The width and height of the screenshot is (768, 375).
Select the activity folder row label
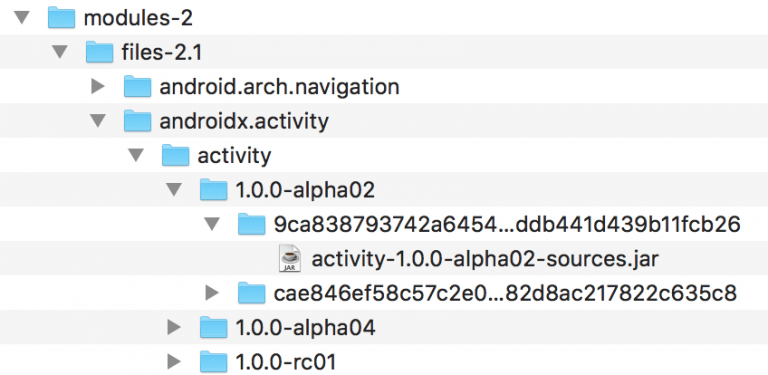coord(234,156)
